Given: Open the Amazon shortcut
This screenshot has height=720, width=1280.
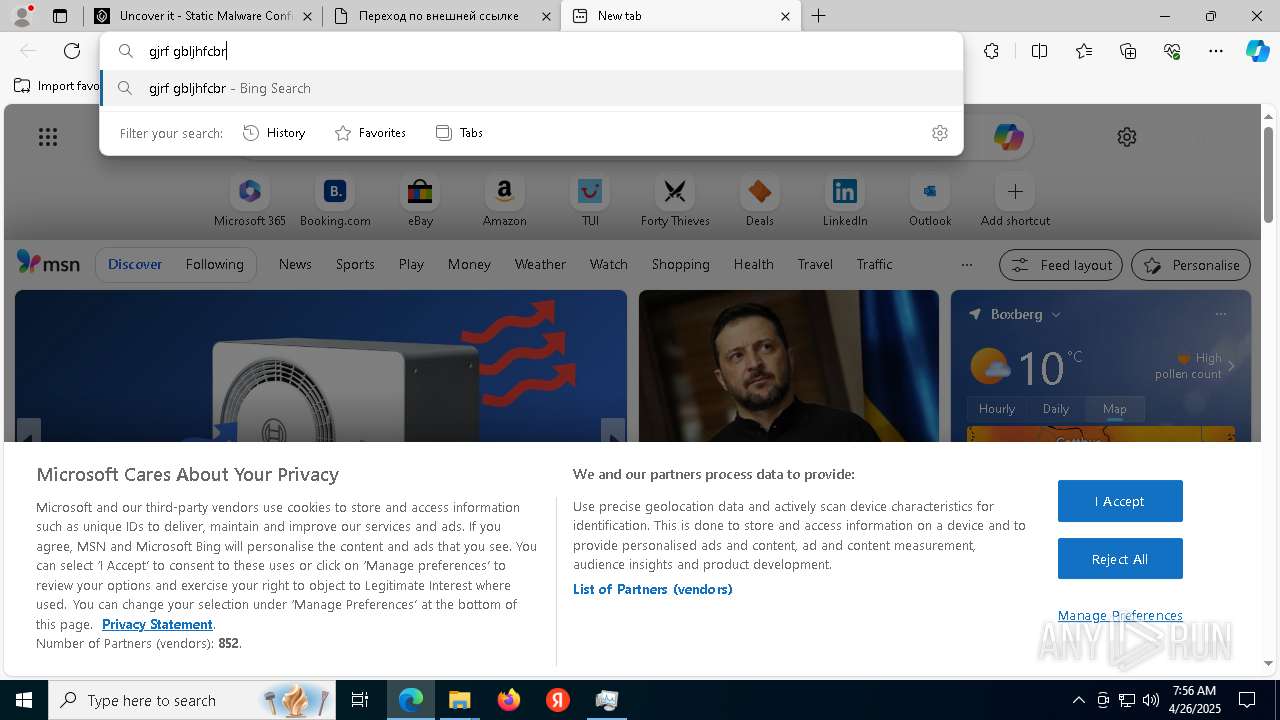Looking at the screenshot, I should click(x=504, y=200).
